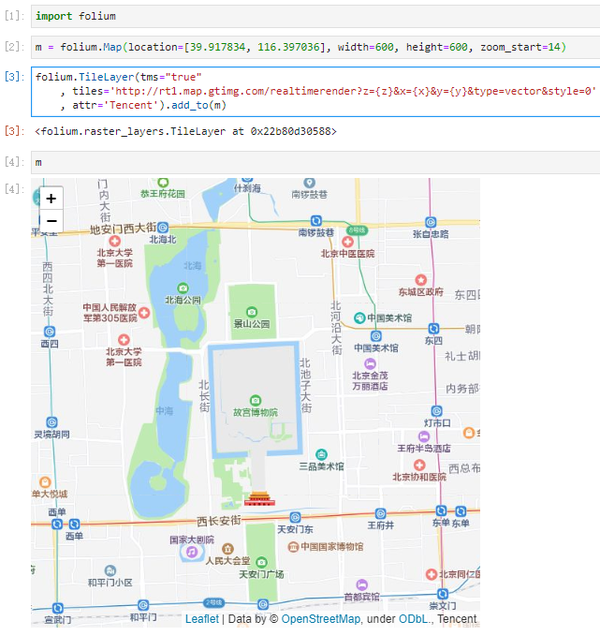Click the 北京协和医院 hospital cross icon

click(419, 465)
